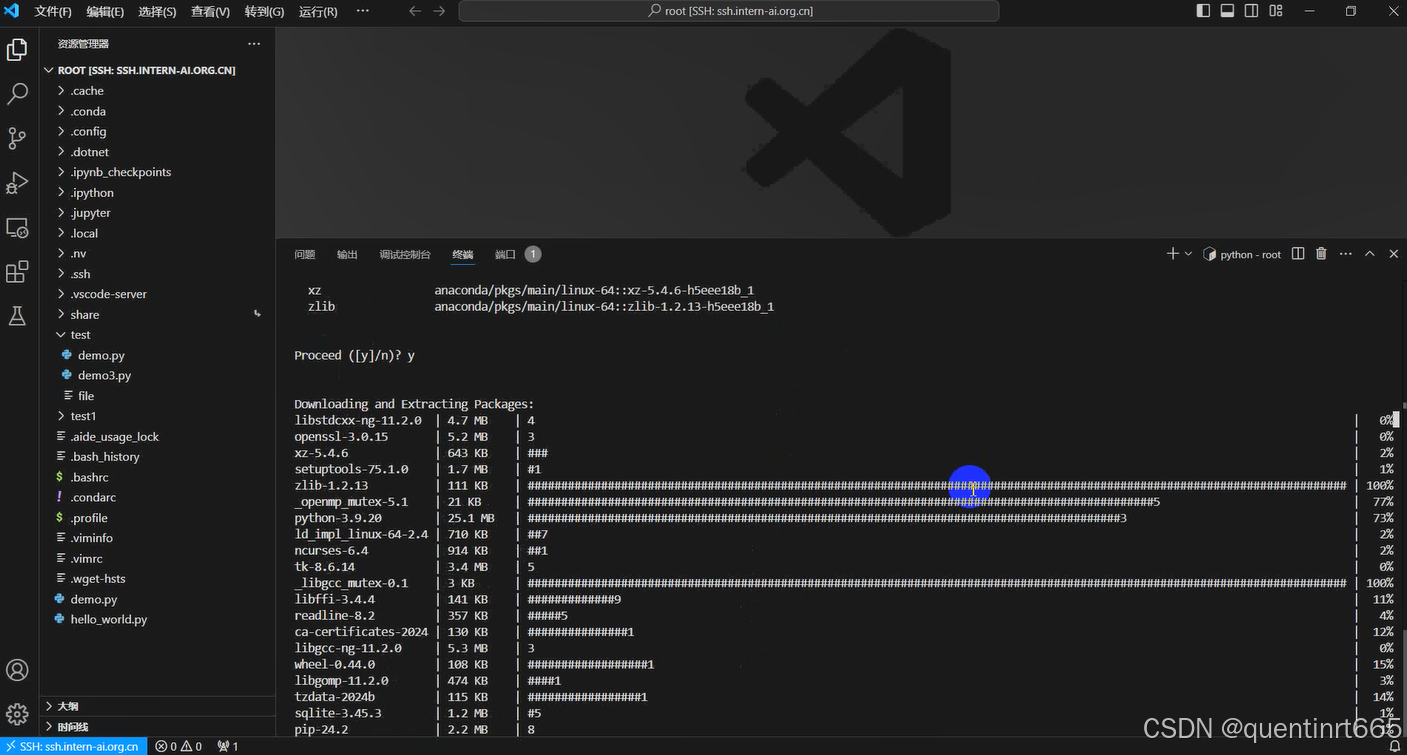Screen dimensions: 1407x755
Task: Go back with the navigation arrow
Action: coord(415,11)
